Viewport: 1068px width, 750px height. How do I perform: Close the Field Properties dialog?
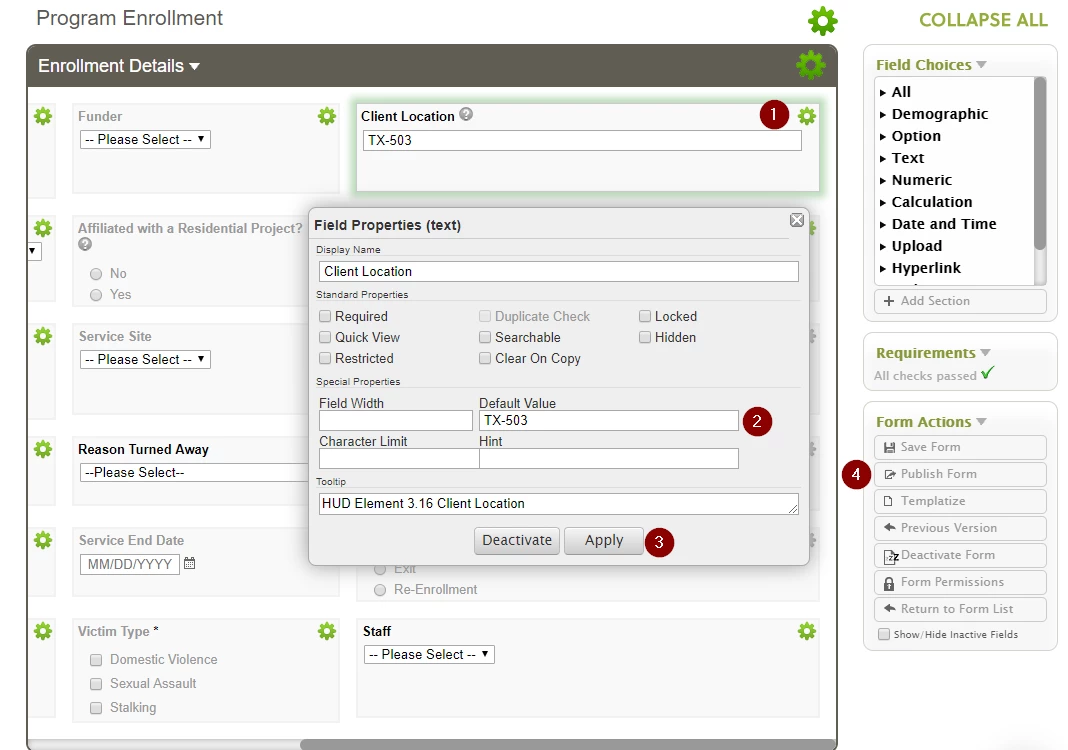pos(797,220)
